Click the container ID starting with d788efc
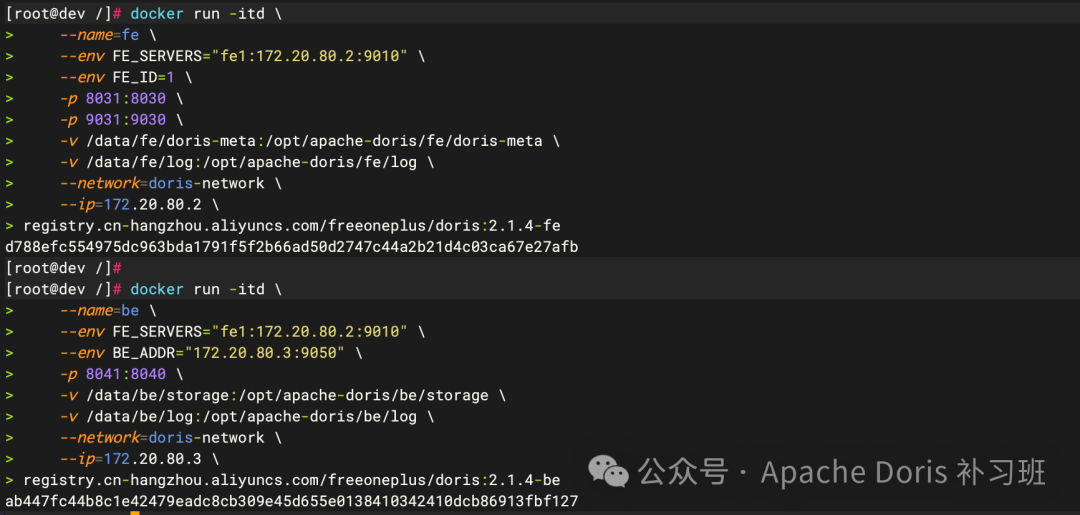This screenshot has width=1080, height=515. pyautogui.click(x=292, y=247)
